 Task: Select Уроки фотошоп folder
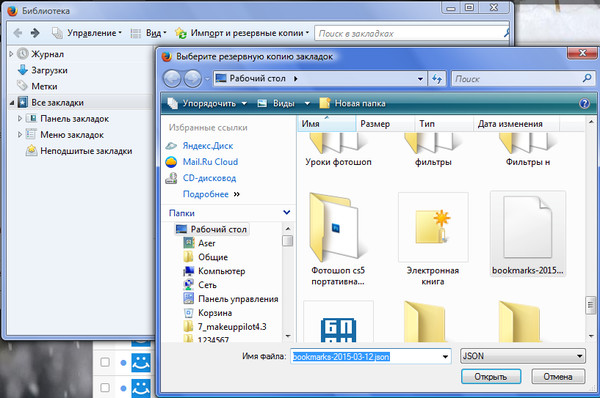click(338, 150)
